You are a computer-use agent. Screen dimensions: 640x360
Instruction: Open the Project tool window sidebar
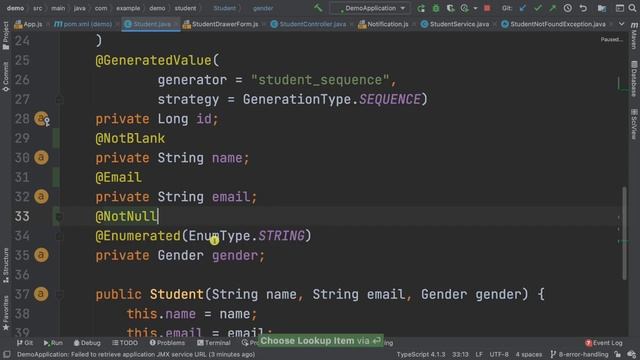click(6, 36)
